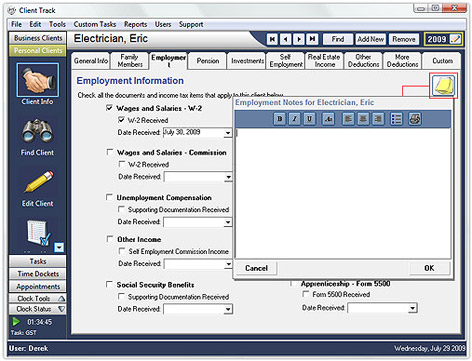Open the font style button in notes toolbar

tap(328, 119)
